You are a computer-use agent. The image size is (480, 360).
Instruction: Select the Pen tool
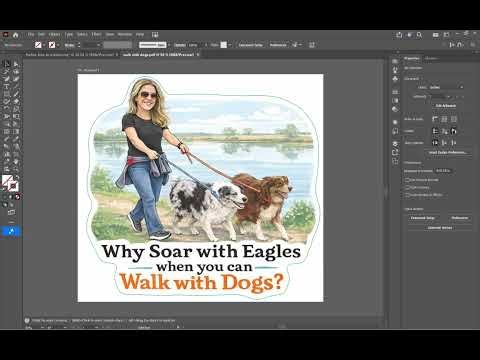pyautogui.click(x=6, y=79)
